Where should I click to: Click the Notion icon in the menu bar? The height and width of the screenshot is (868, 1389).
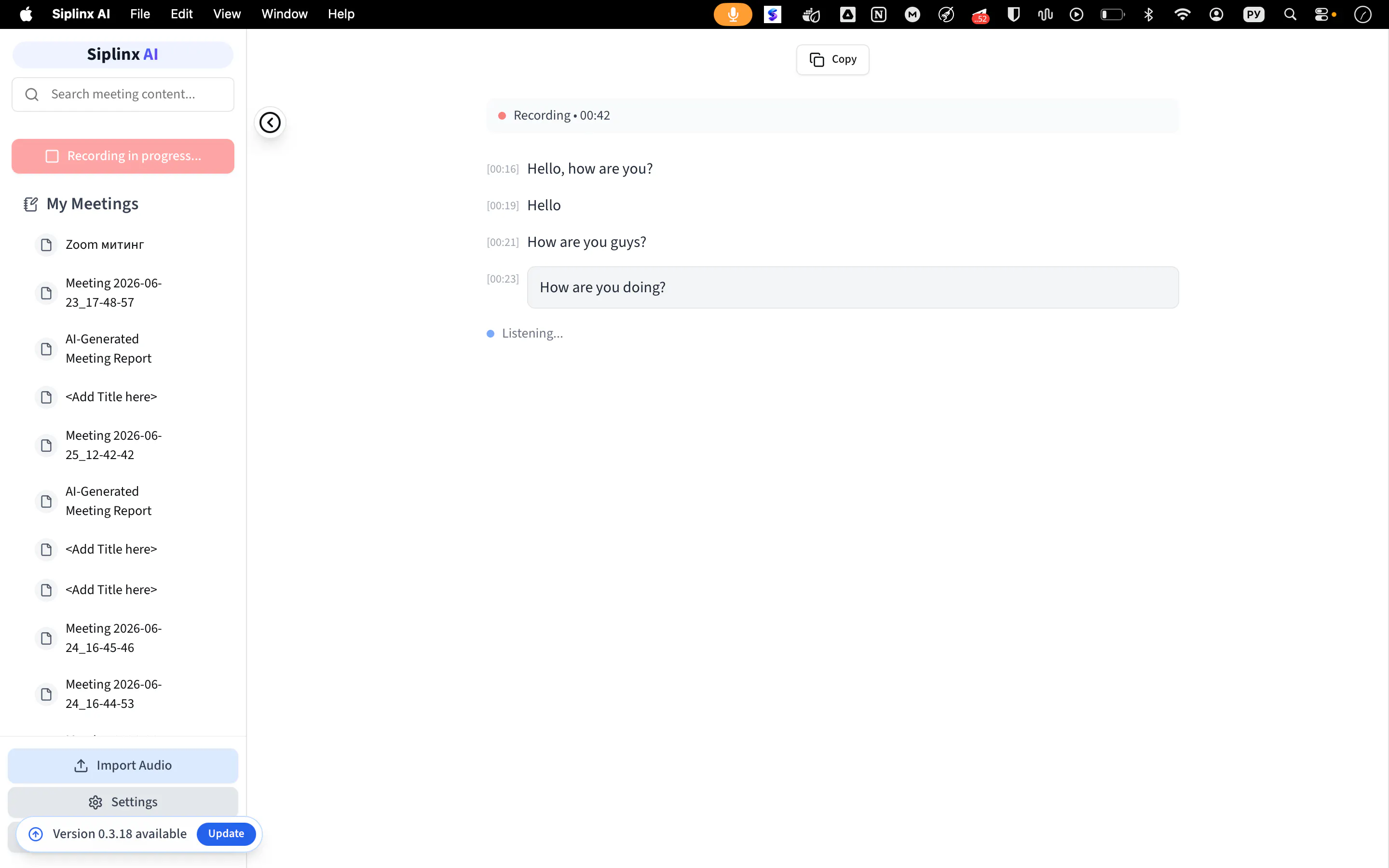[879, 14]
